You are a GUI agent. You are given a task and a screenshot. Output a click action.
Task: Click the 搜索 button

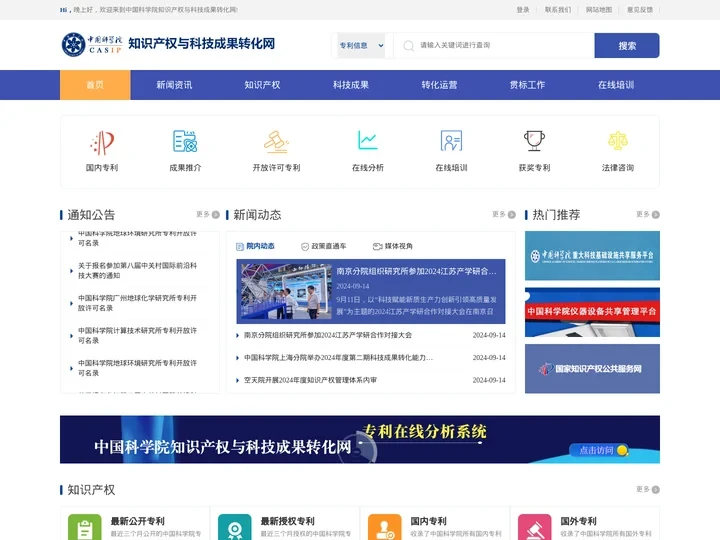[x=627, y=45]
